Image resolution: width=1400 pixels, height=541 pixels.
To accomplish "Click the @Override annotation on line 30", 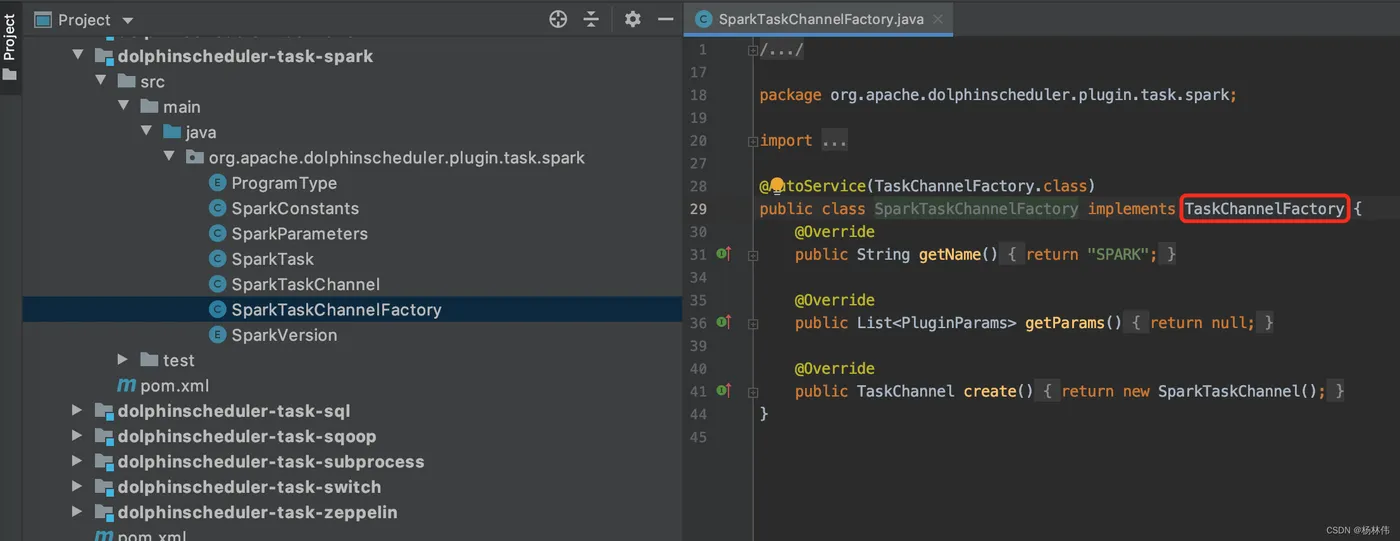I will [x=835, y=232].
